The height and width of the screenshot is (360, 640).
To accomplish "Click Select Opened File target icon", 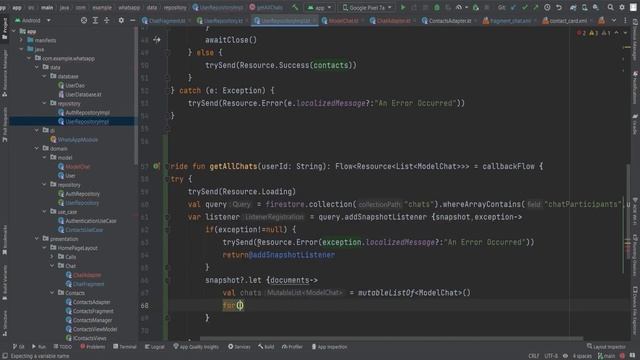I will point(84,20).
